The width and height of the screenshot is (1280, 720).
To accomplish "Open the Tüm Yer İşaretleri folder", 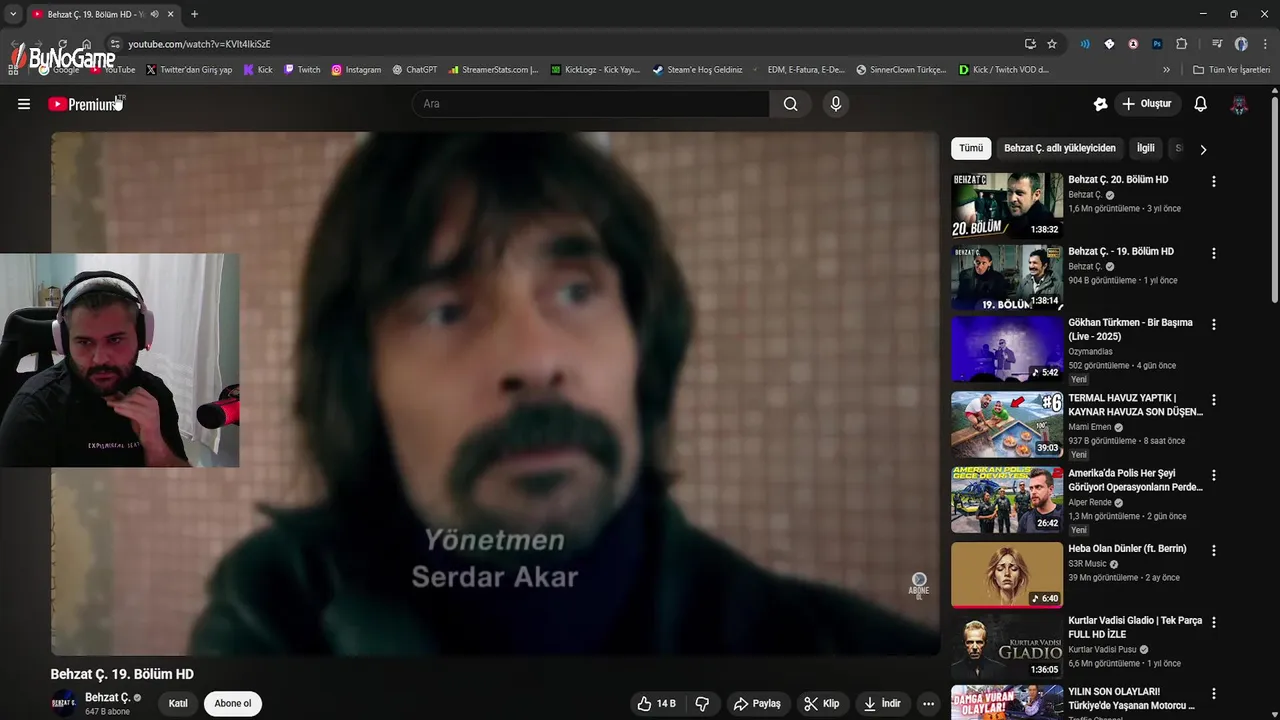I will (1232, 70).
